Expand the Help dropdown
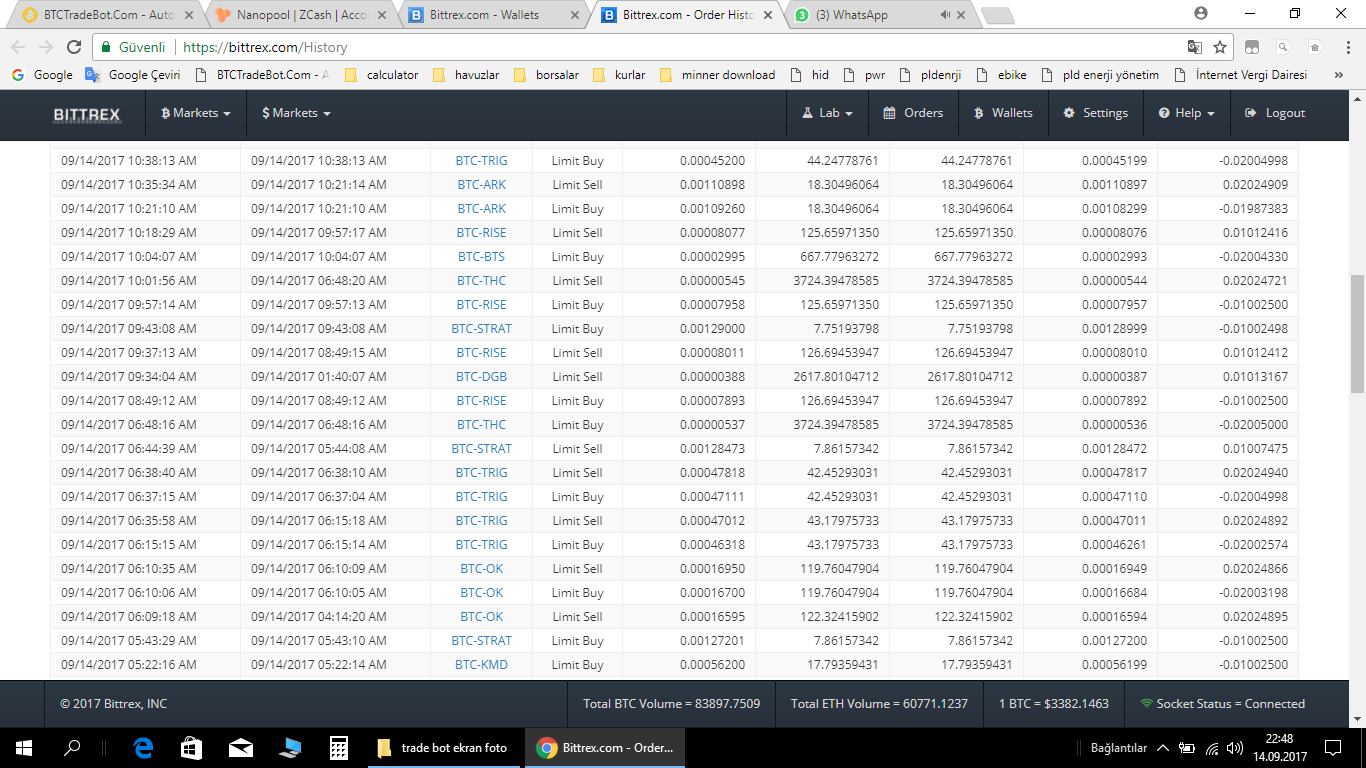The width and height of the screenshot is (1366, 768). coord(1186,114)
